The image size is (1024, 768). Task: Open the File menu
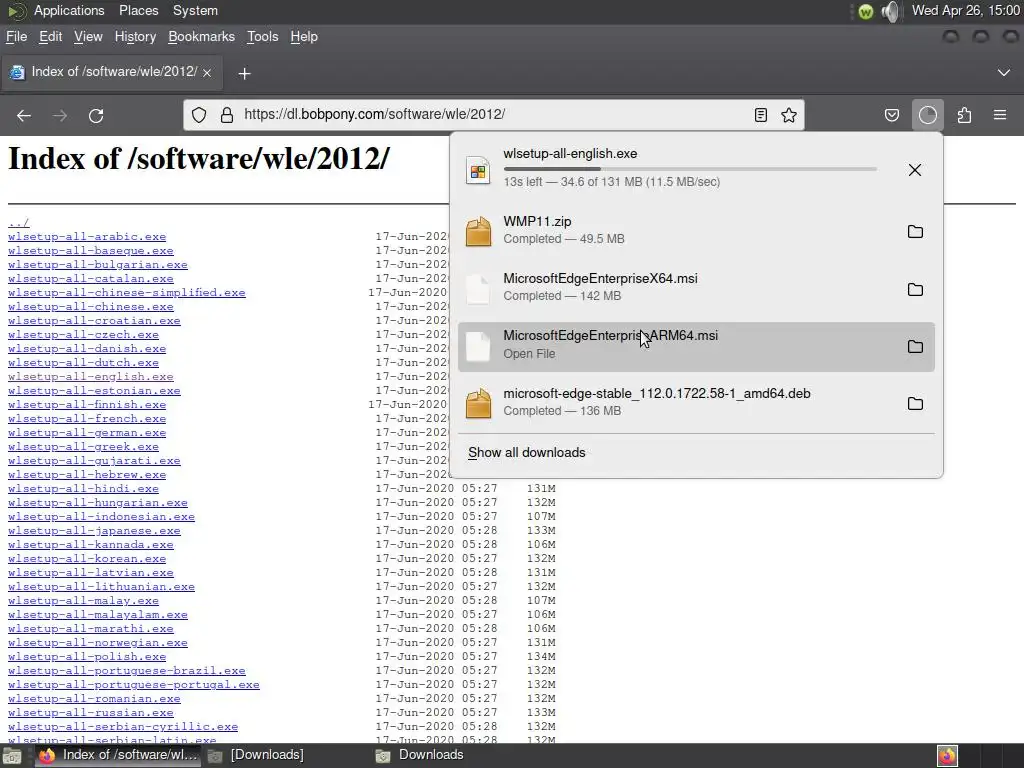click(16, 37)
